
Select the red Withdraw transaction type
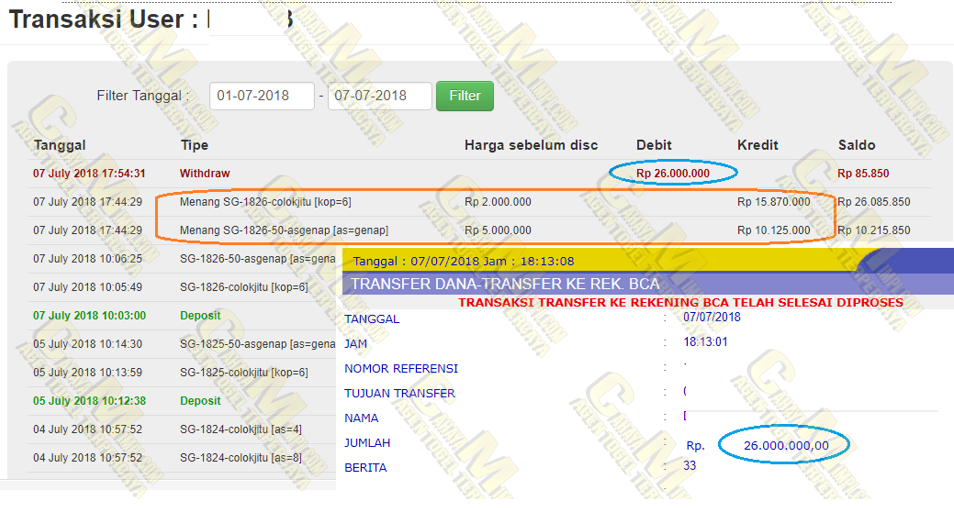[204, 173]
